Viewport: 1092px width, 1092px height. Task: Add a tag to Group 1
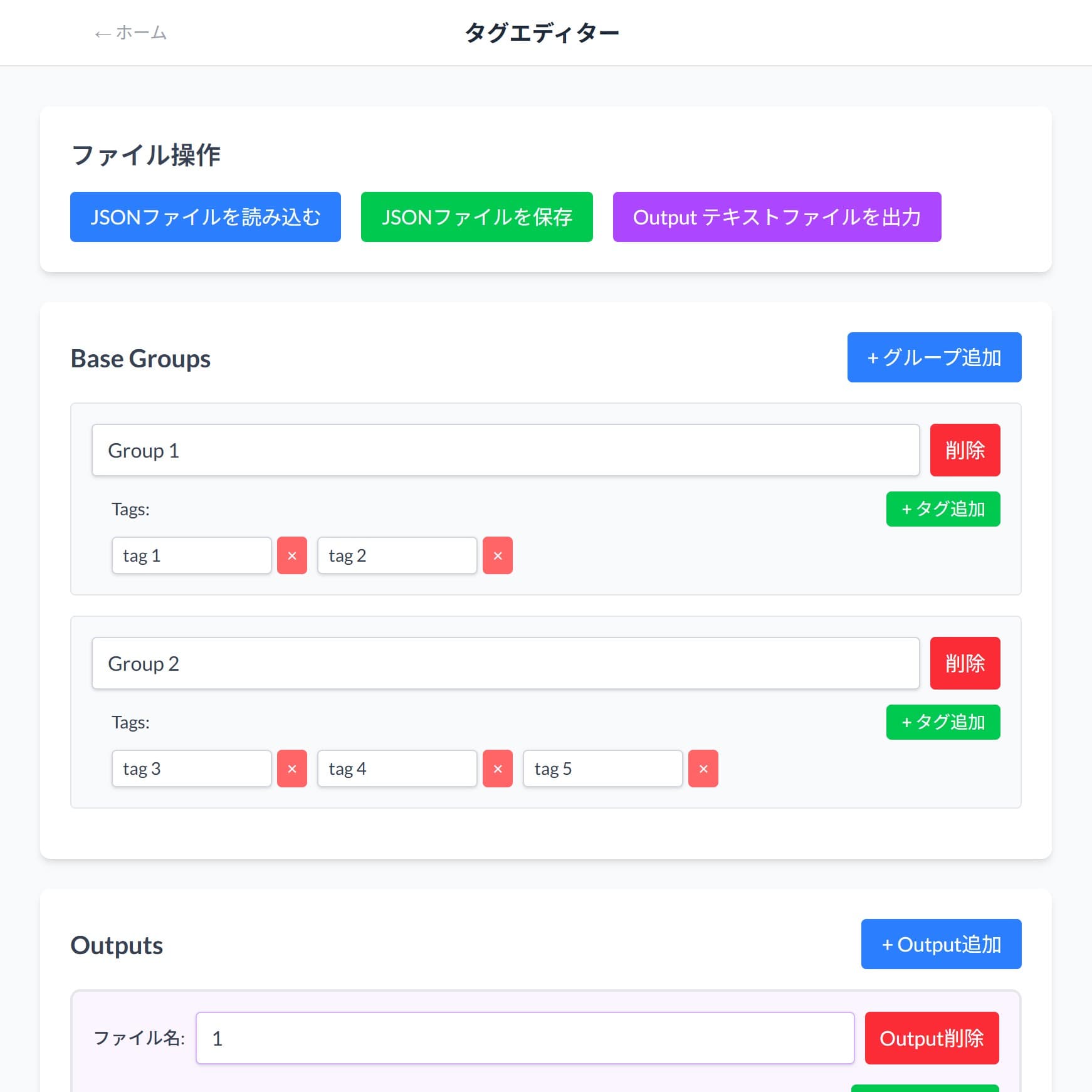(942, 509)
